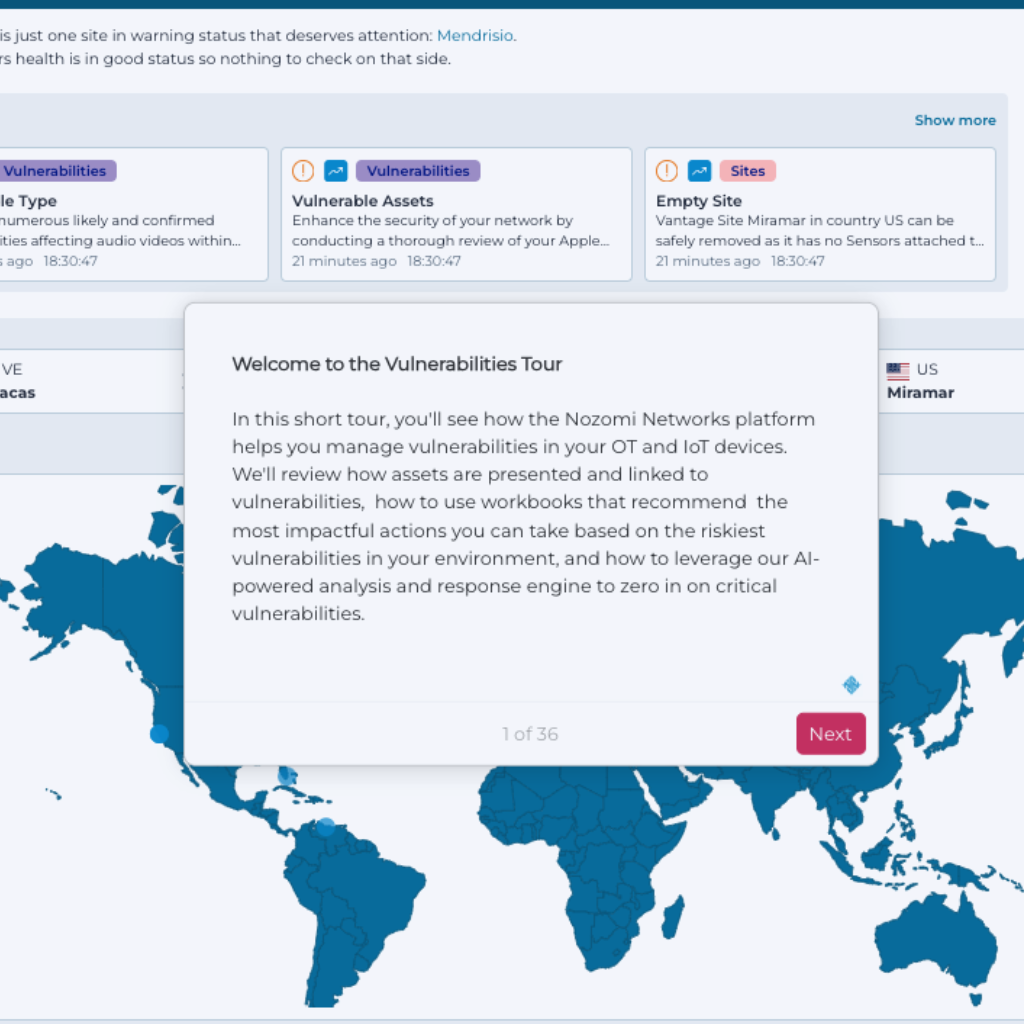Click the Vulnerabilities tag on the leftmost card

point(55,171)
